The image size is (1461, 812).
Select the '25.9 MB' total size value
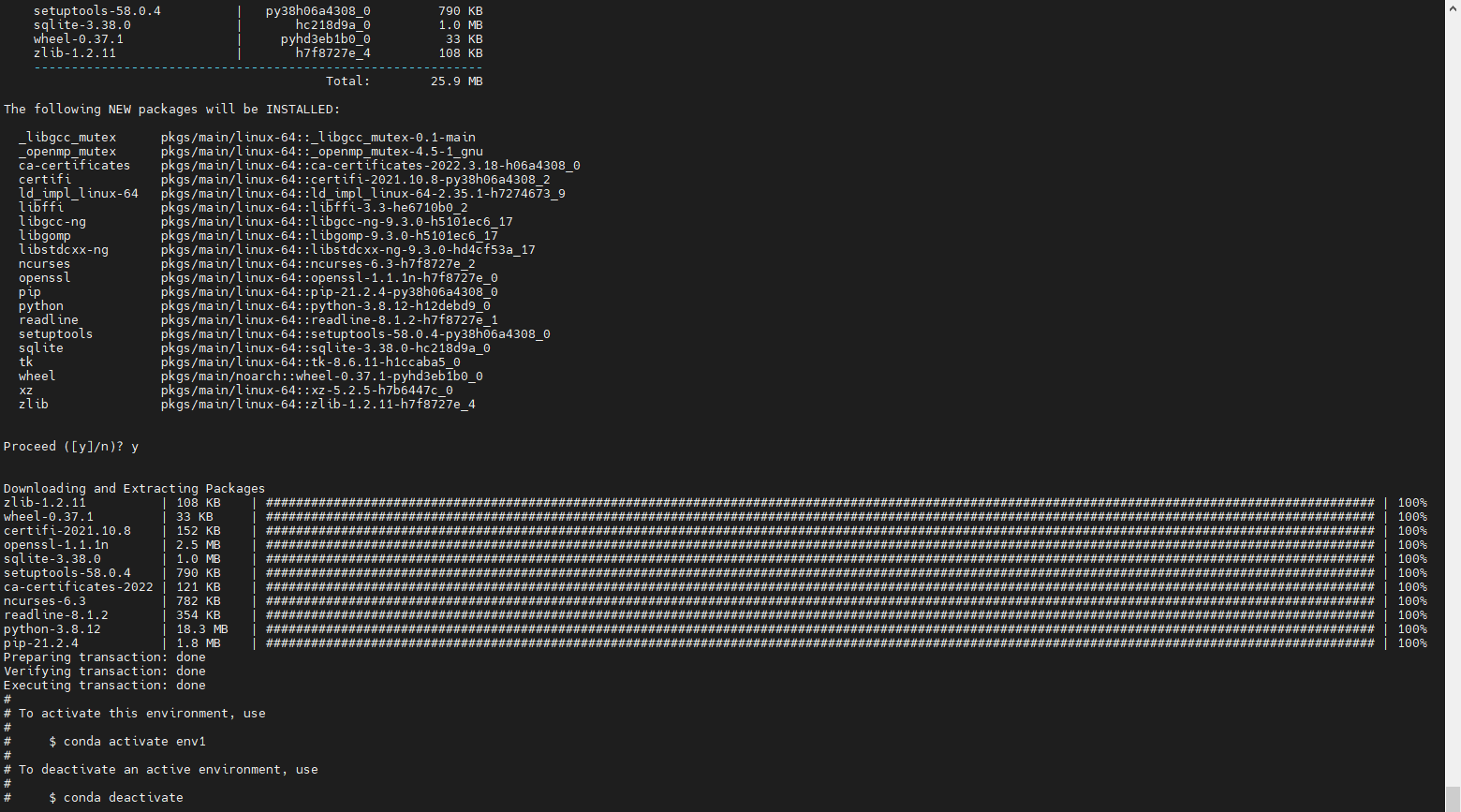click(x=457, y=81)
